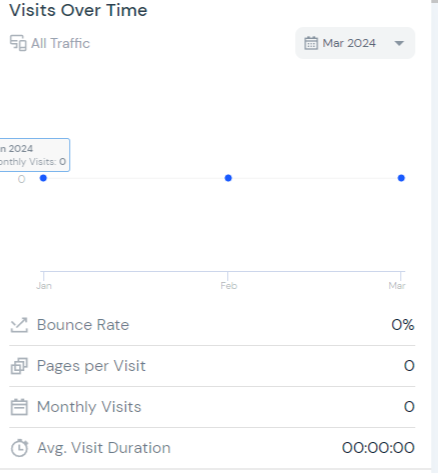Click the Monthly Visits metric row

point(212,407)
